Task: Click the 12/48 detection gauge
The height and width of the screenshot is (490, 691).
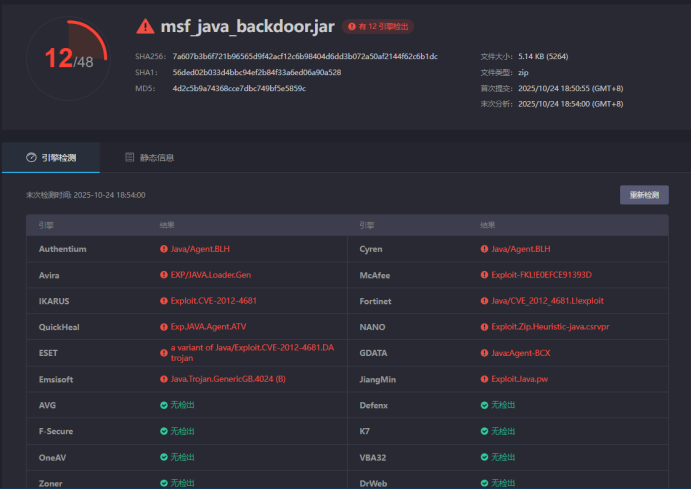Action: pyautogui.click(x=69, y=58)
